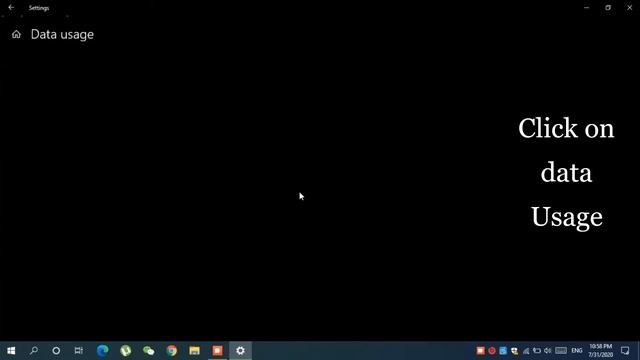
Task: Open the Action Center notifications icon
Action: 625,351
